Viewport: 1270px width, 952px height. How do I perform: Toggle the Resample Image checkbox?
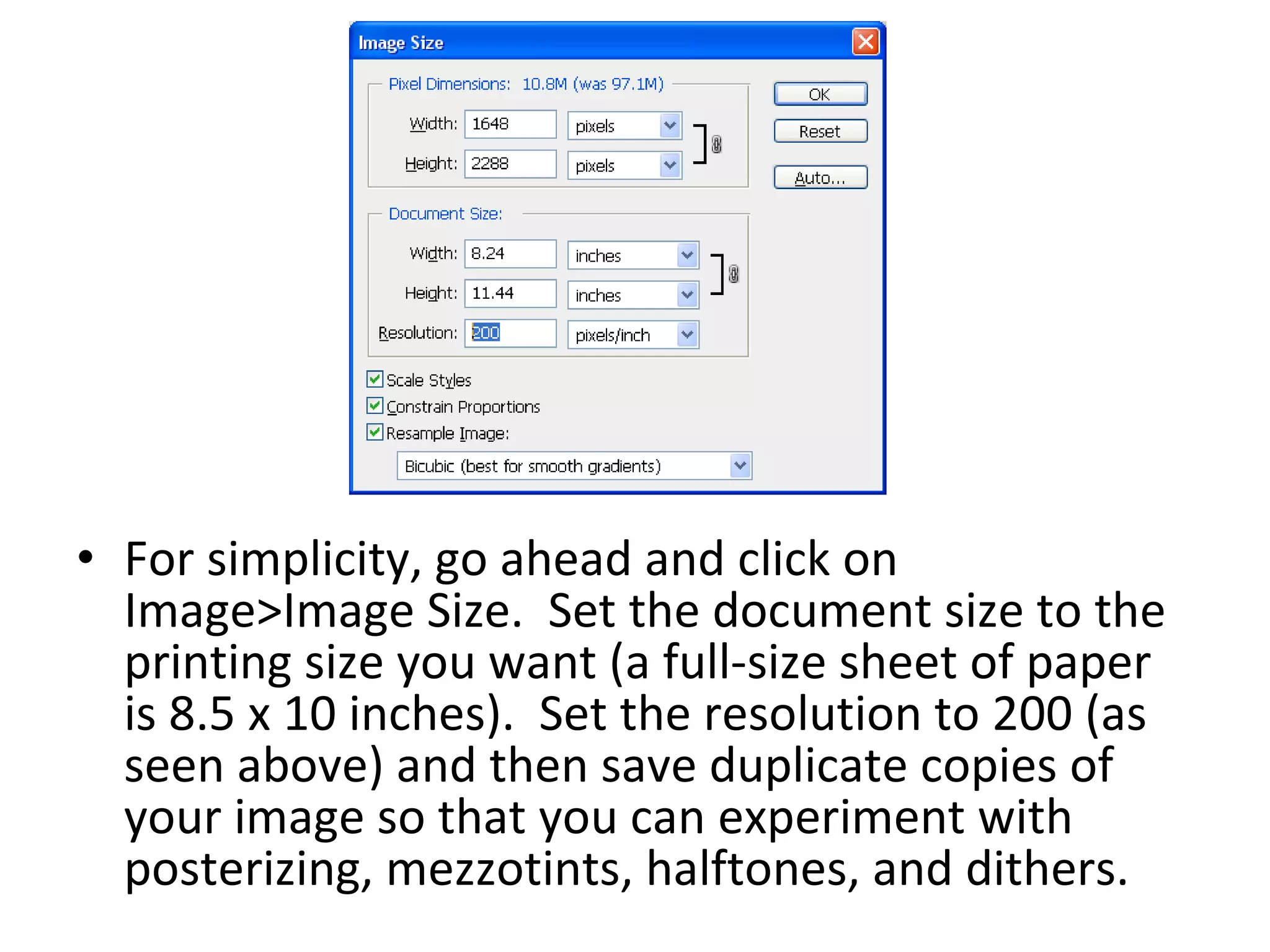click(375, 432)
